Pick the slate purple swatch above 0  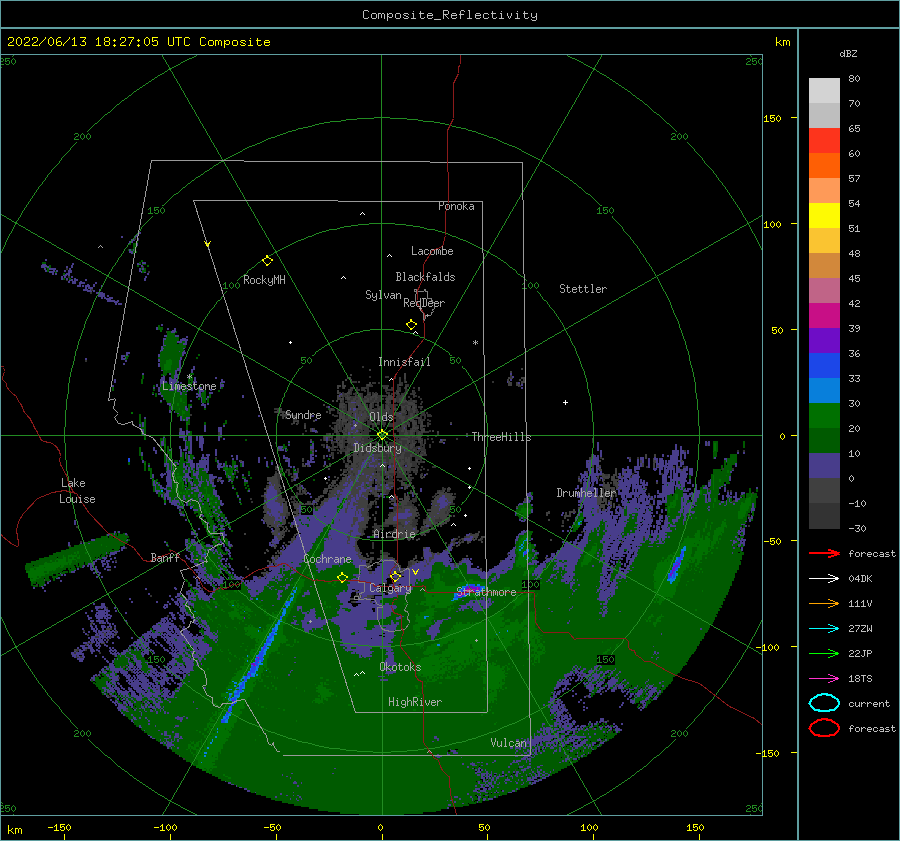tap(824, 465)
